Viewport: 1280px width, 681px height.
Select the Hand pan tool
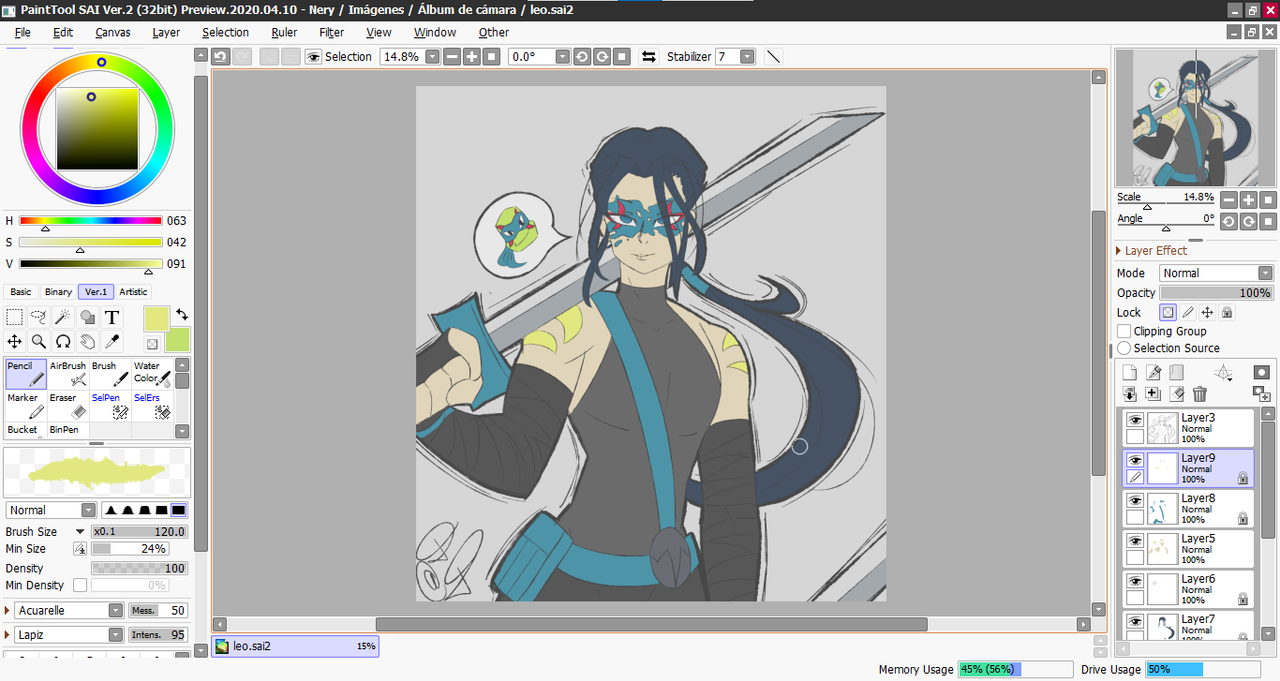point(88,342)
